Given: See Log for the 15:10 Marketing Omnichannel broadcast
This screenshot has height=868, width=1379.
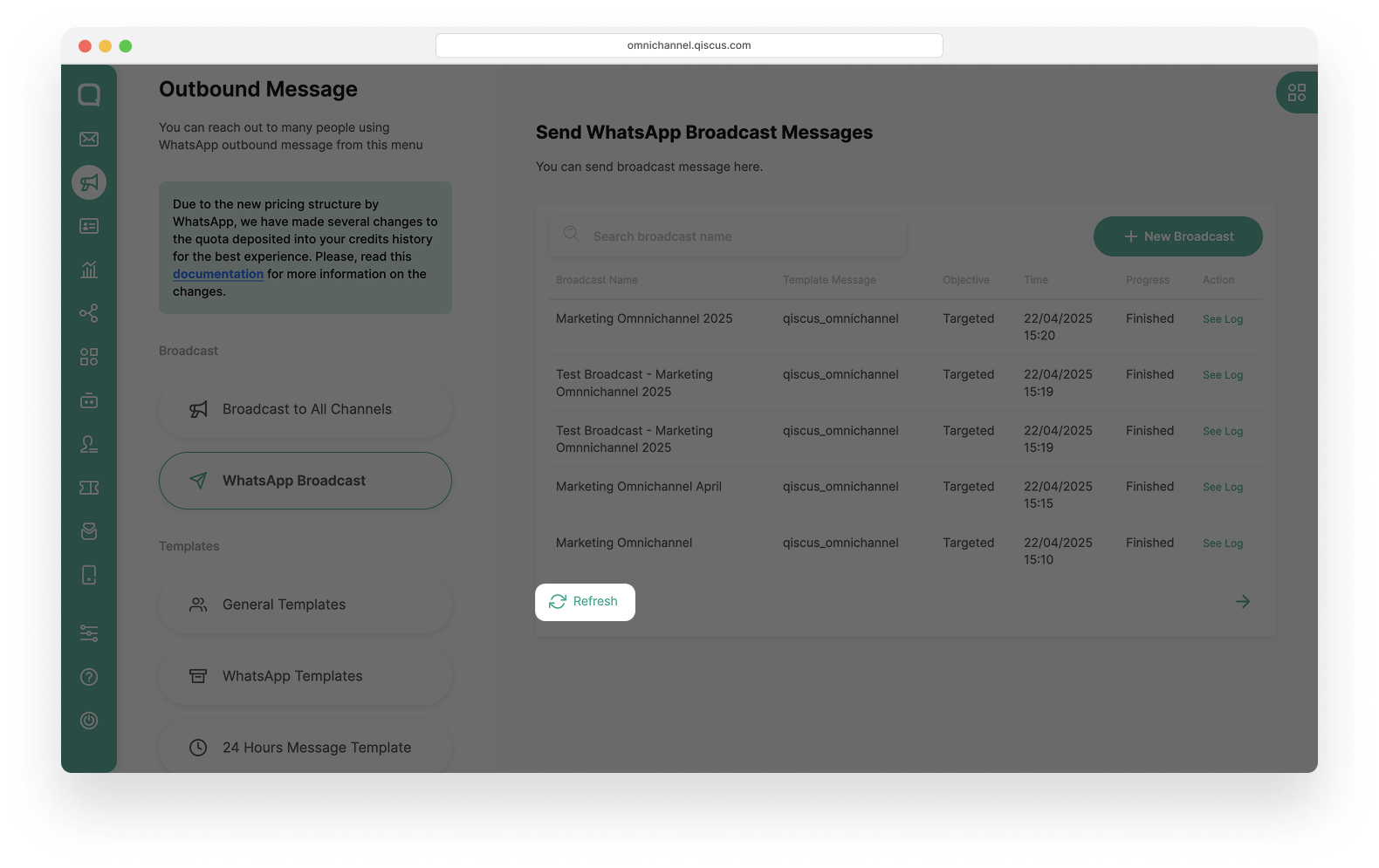Looking at the screenshot, I should point(1223,543).
